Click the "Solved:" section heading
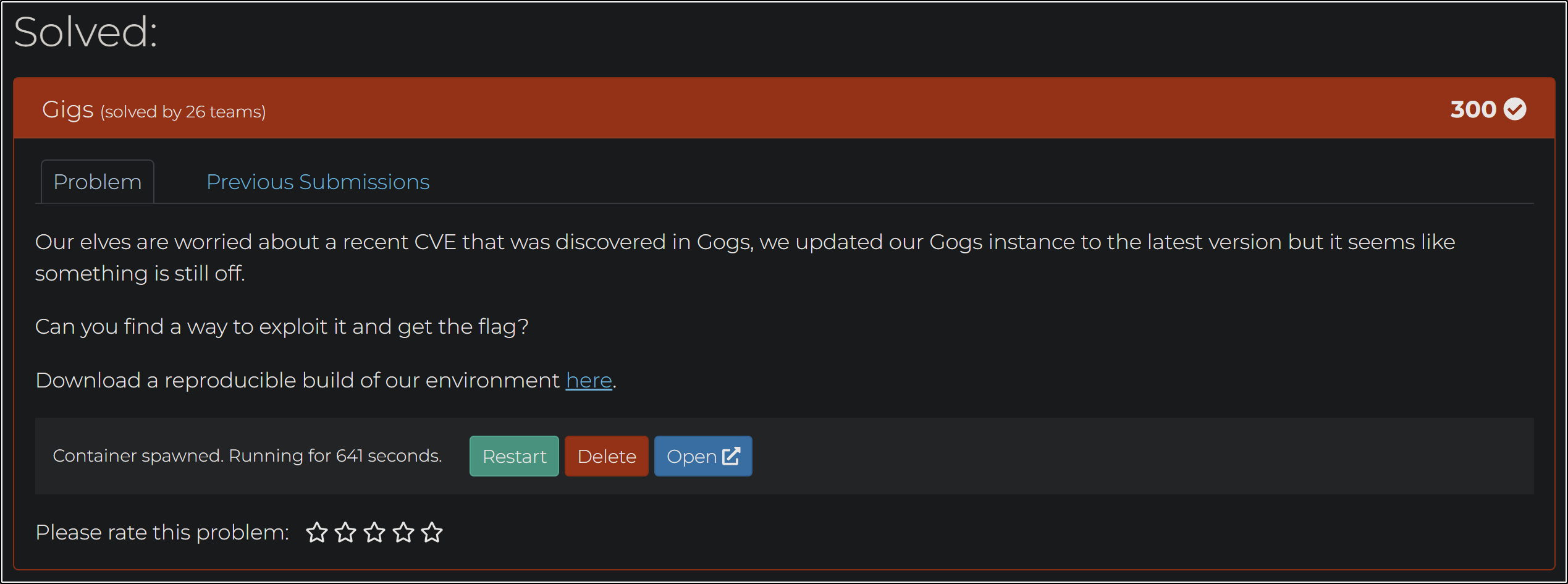Screen dimensions: 1568x584 click(x=85, y=32)
